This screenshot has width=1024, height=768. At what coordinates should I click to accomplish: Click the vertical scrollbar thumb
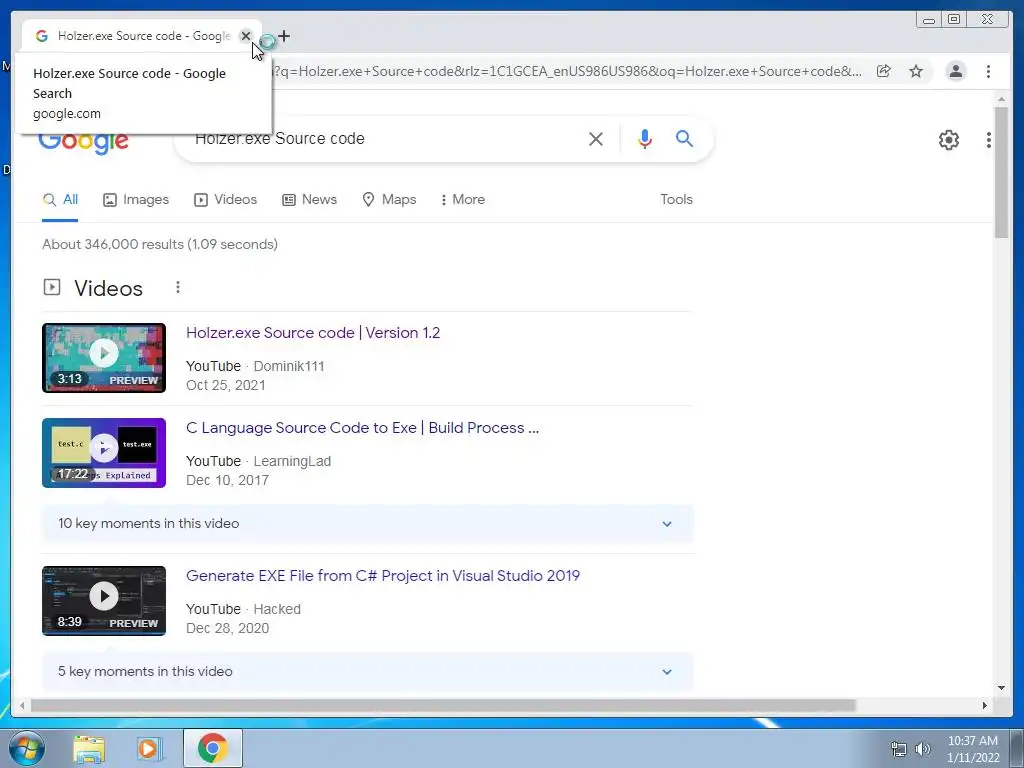click(x=1001, y=172)
